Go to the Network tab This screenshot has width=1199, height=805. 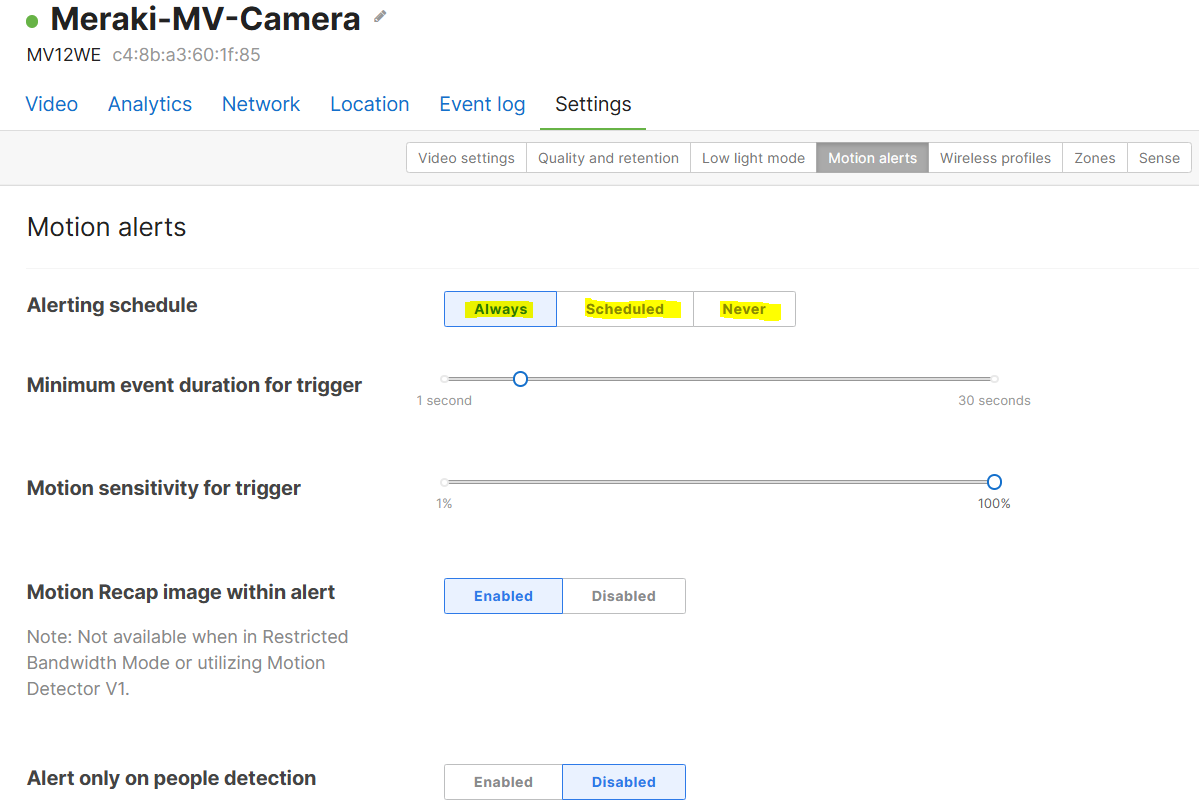261,104
